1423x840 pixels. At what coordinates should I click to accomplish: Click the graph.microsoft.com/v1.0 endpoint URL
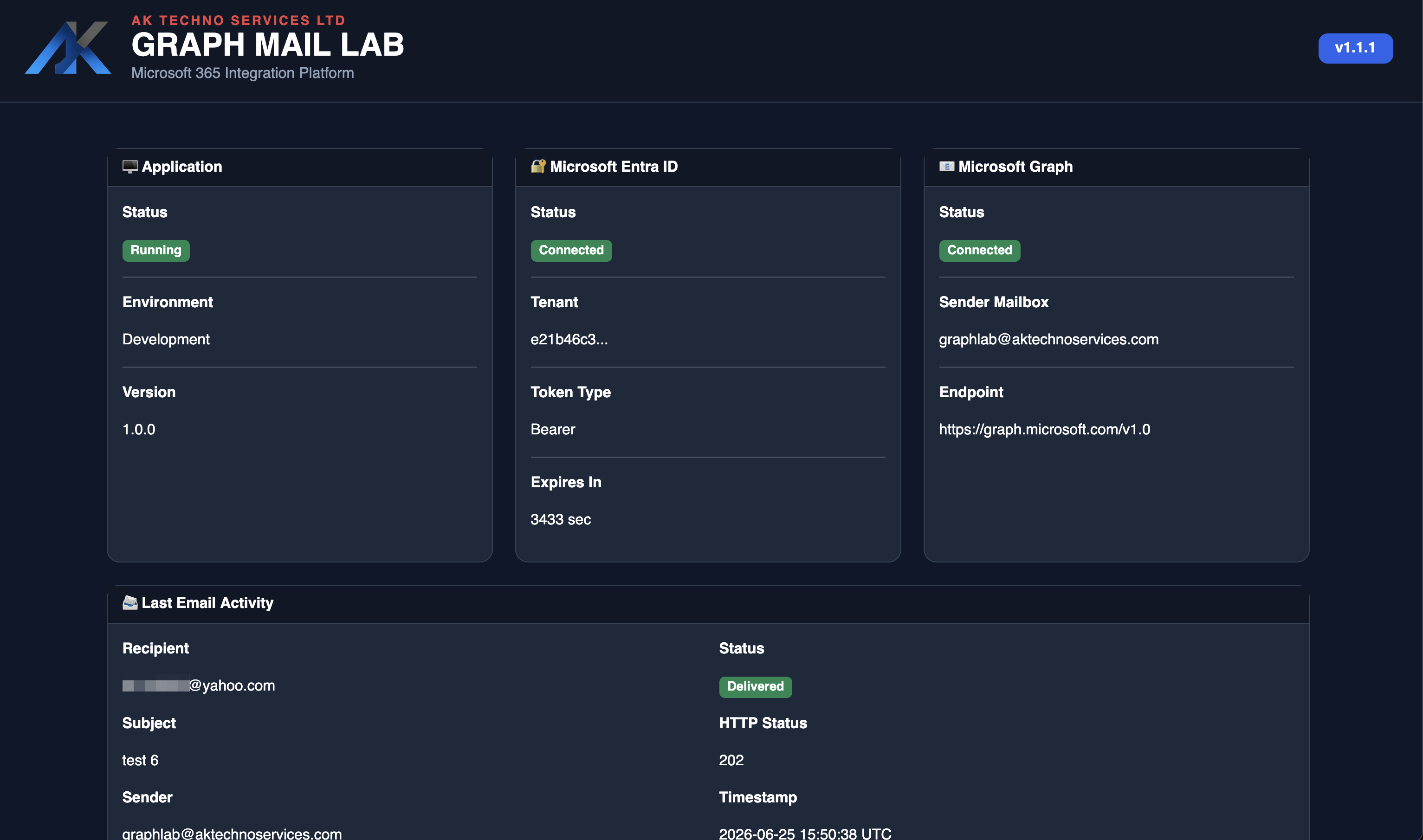pyautogui.click(x=1044, y=429)
